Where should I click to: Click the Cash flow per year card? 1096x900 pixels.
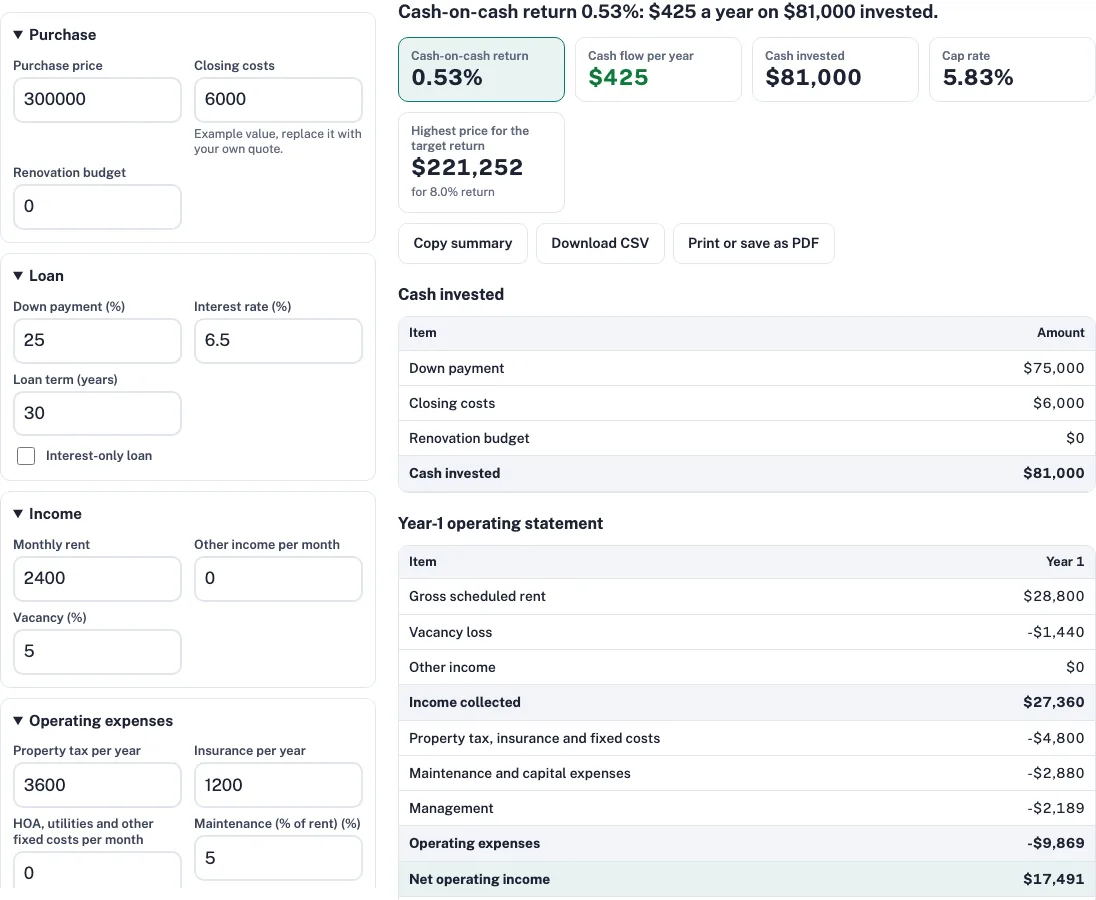tap(658, 69)
